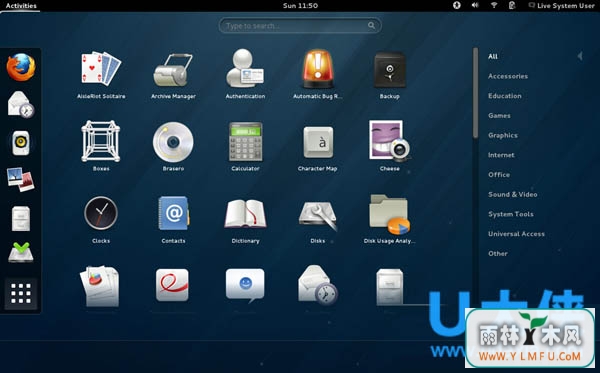Open the Backup application
This screenshot has width=600, height=373.
(x=390, y=75)
